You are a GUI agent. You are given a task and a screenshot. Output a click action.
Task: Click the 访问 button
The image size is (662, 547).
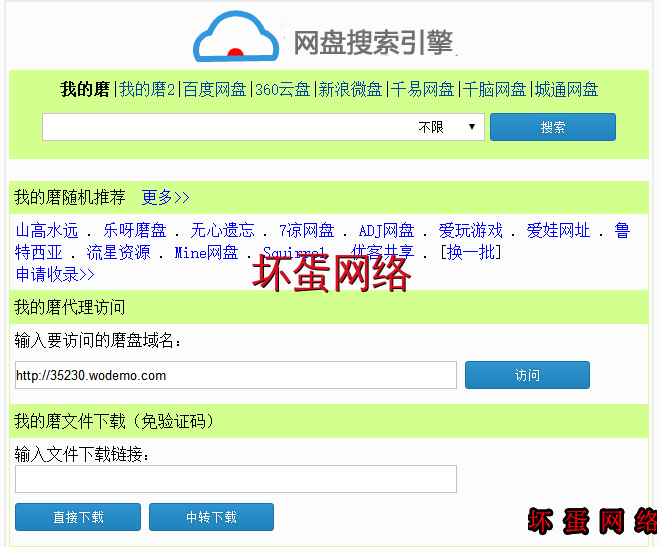[x=527, y=375]
